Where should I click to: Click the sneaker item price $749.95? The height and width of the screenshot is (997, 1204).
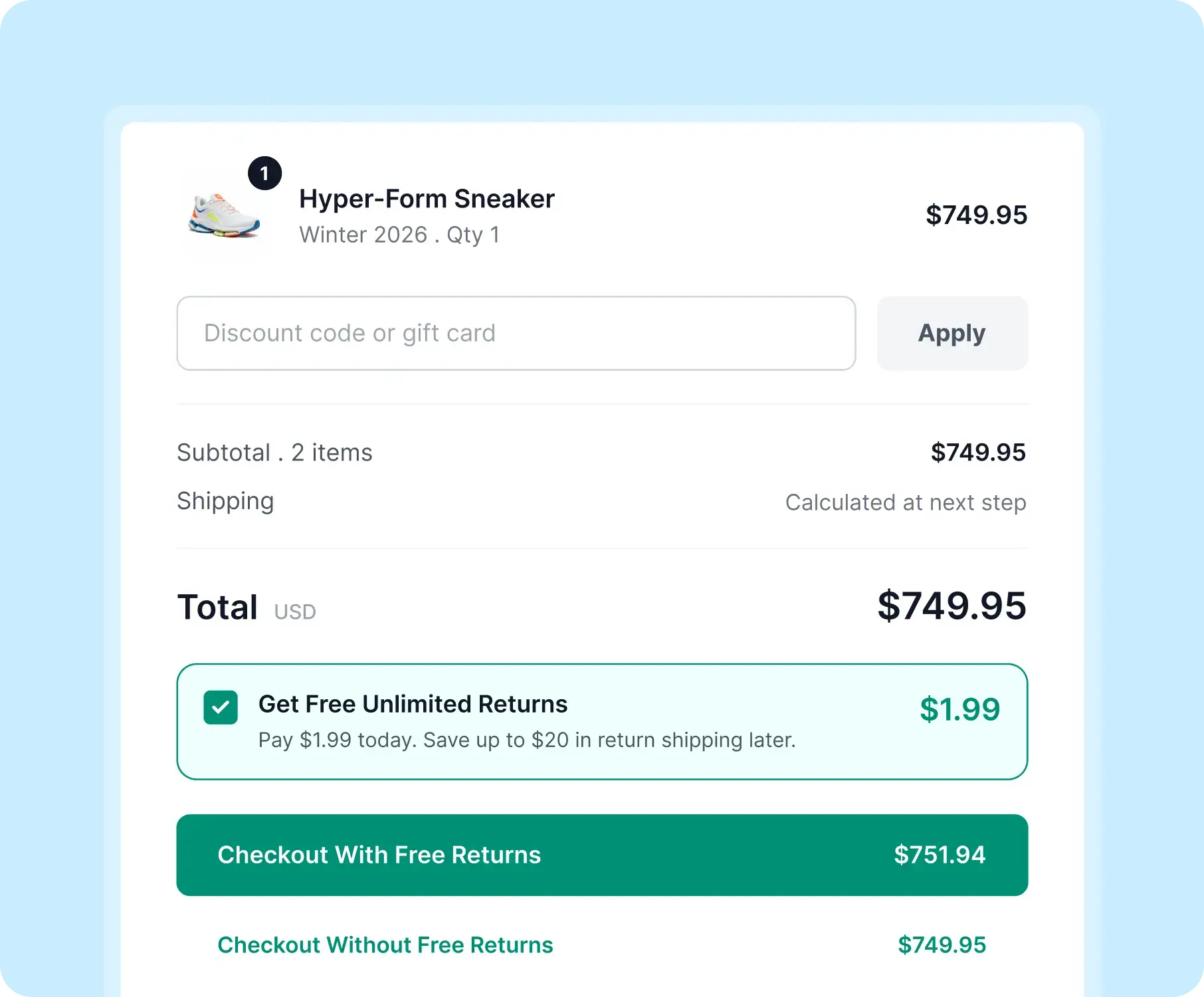(976, 215)
